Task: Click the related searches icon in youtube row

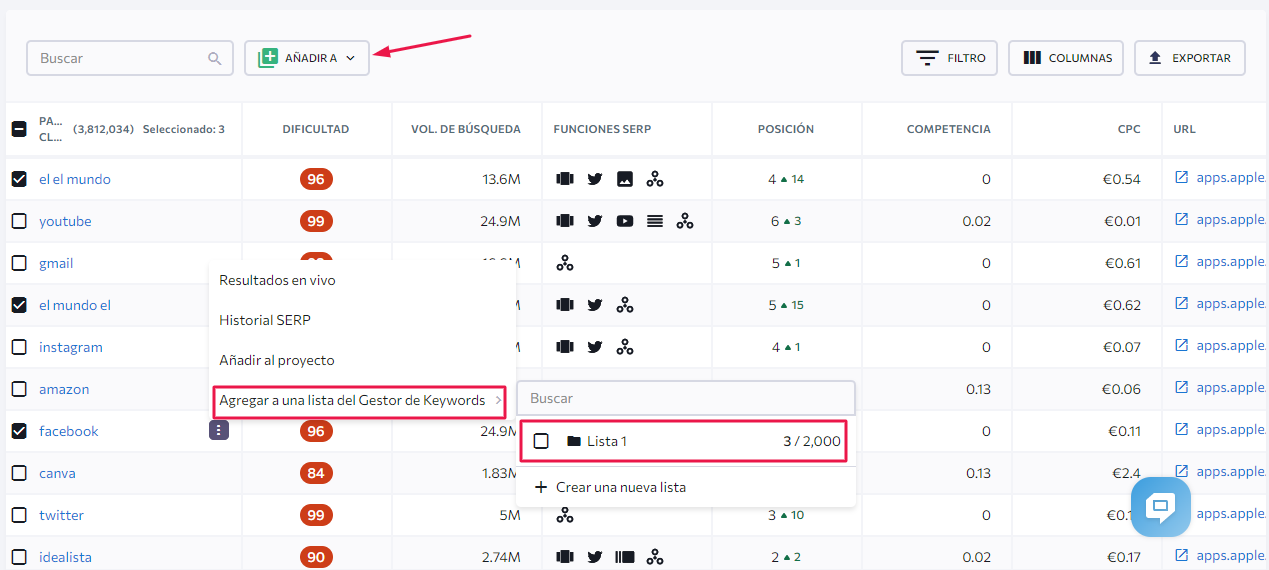Action: pyautogui.click(x=685, y=221)
